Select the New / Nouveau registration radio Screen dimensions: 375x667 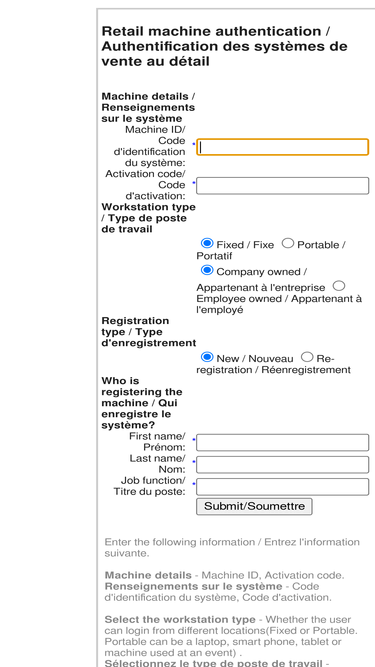(x=207, y=357)
